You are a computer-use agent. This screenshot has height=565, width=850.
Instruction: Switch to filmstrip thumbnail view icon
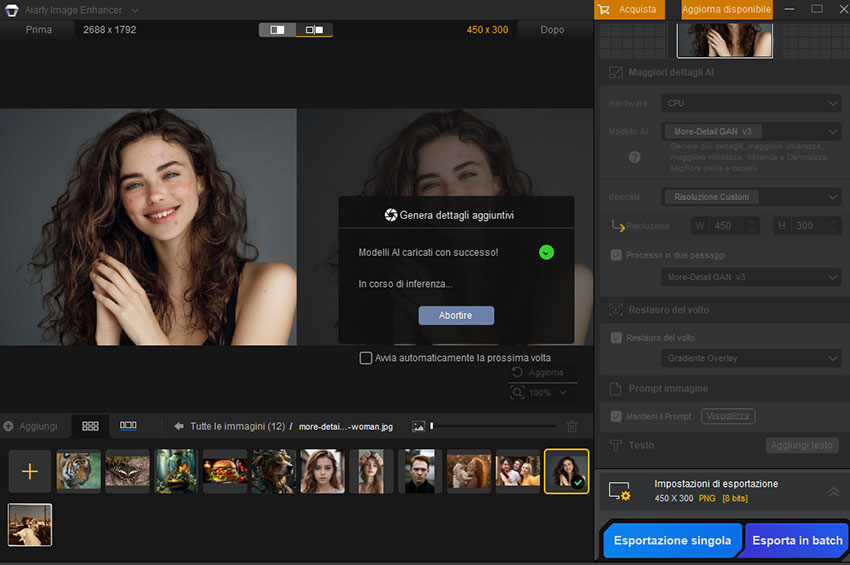pyautogui.click(x=128, y=426)
